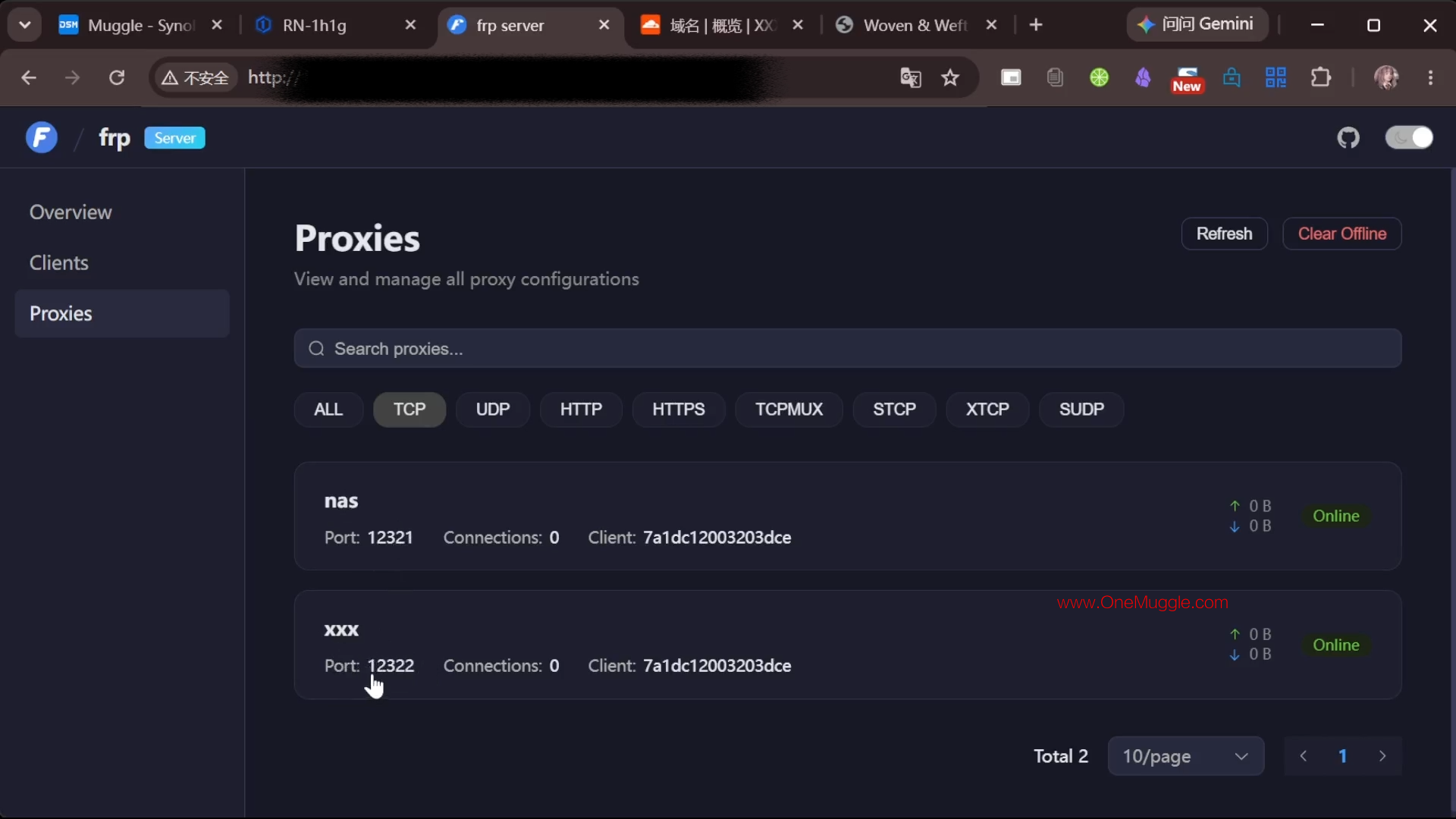Click the Ask Gemini button

click(1196, 24)
